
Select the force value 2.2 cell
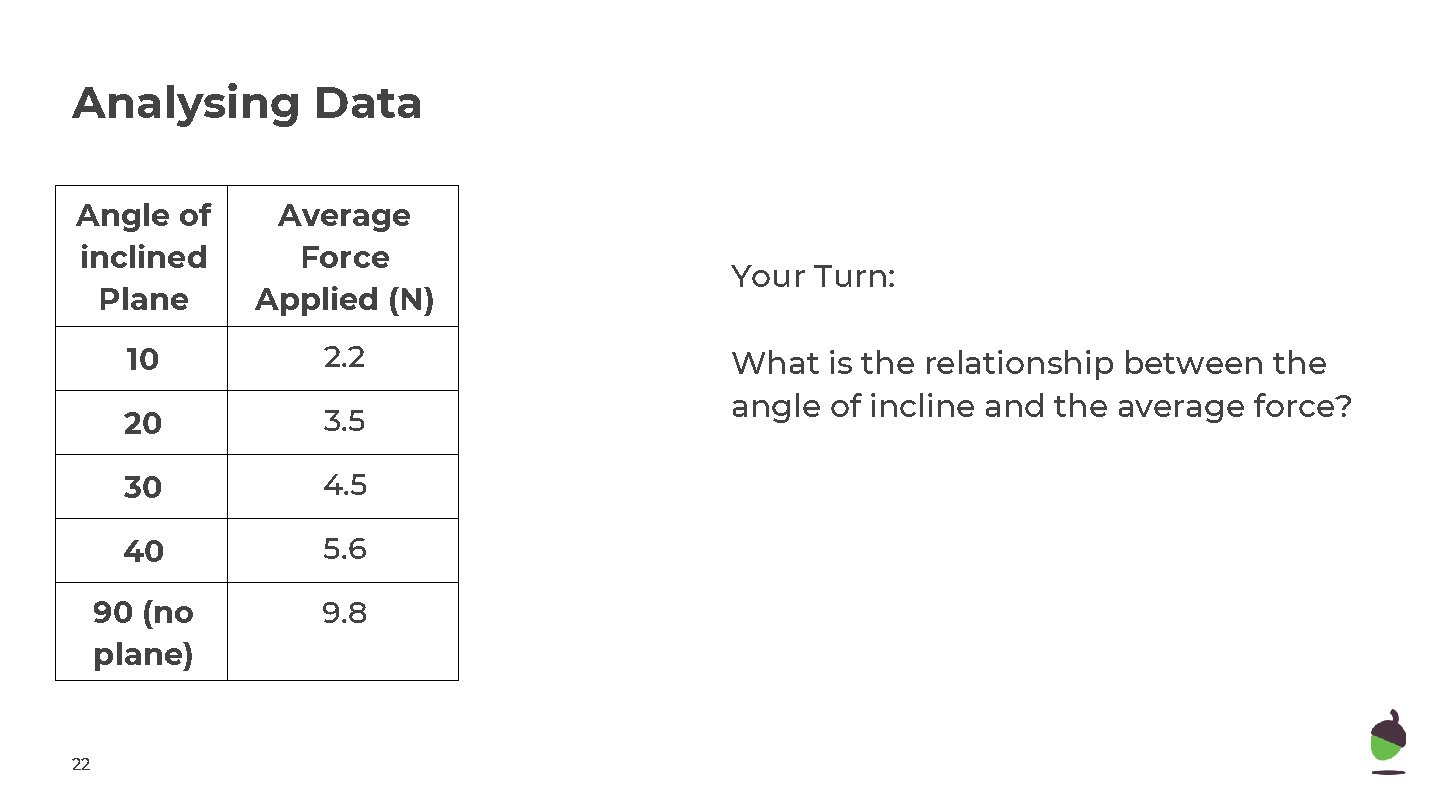(x=344, y=358)
